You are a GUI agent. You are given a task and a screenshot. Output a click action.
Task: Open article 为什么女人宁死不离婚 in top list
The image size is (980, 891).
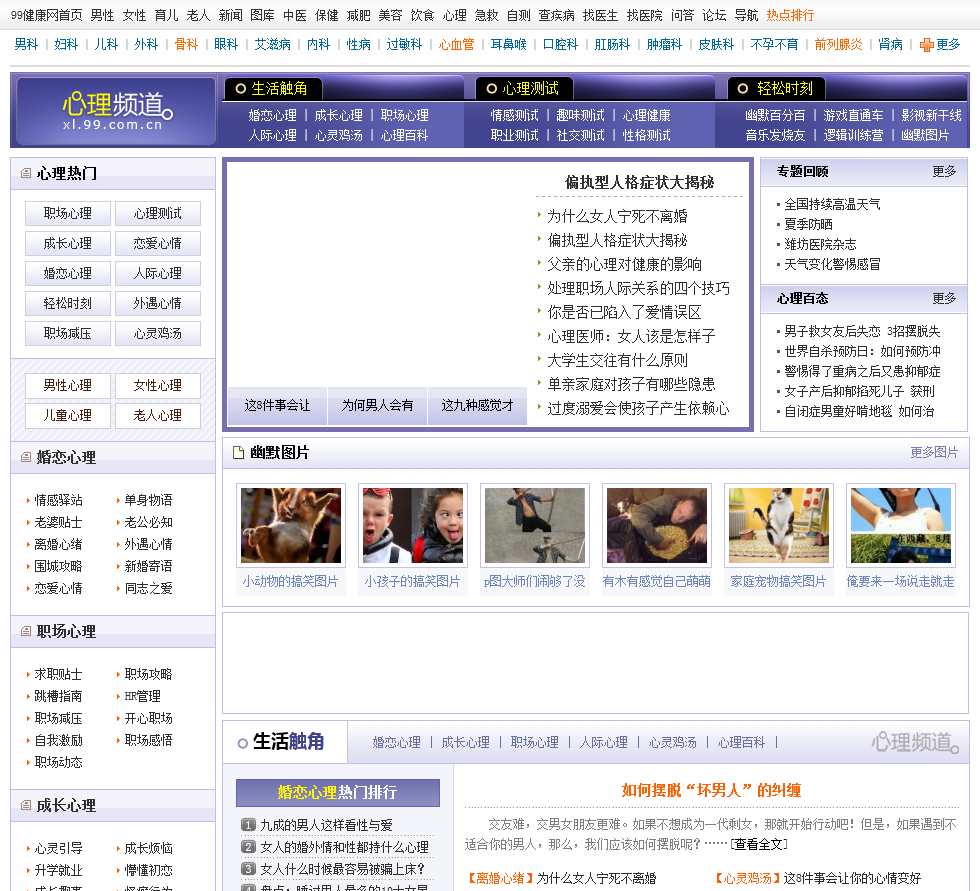pos(618,216)
